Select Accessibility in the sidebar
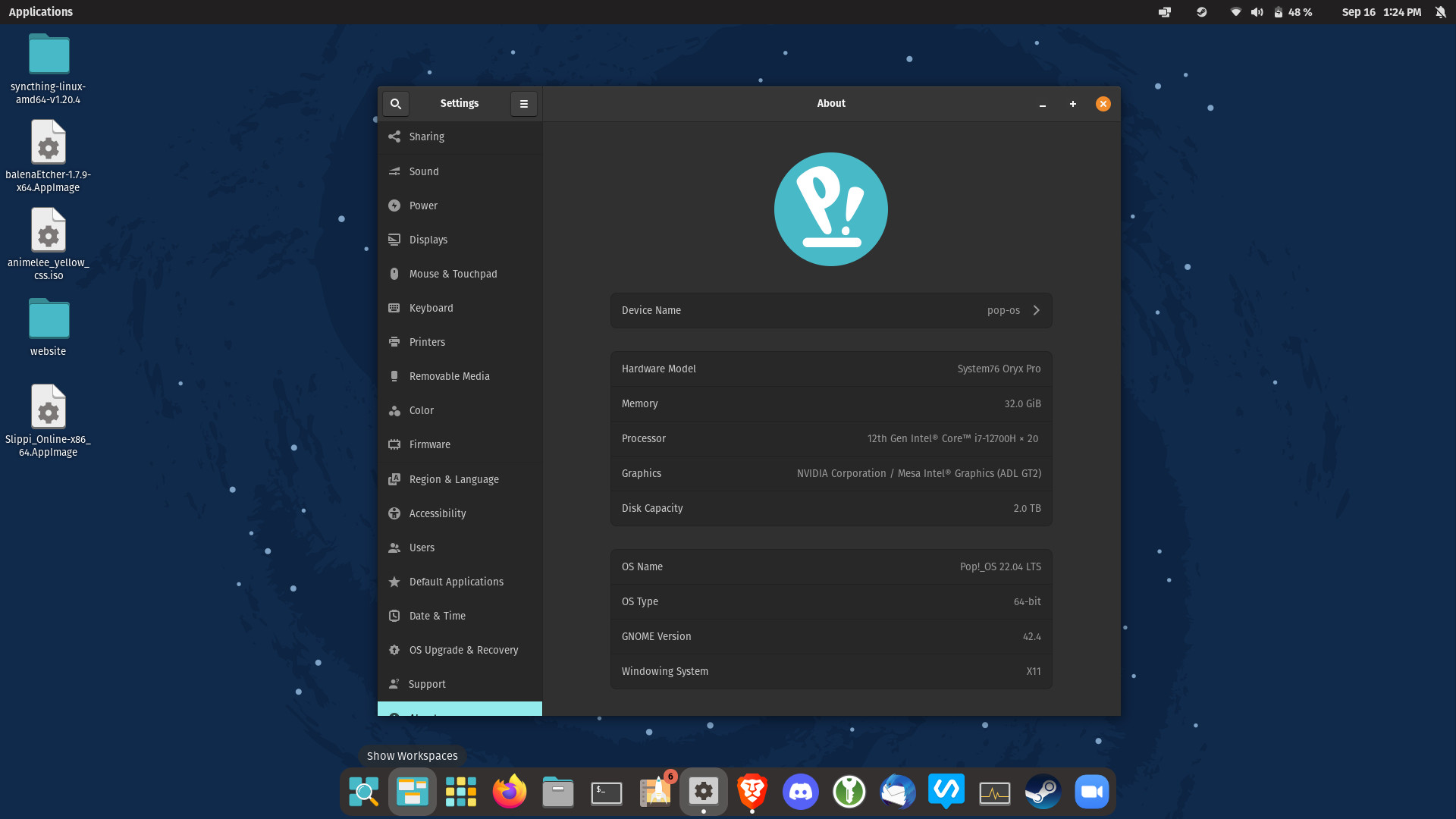The image size is (1456, 819). 460,513
